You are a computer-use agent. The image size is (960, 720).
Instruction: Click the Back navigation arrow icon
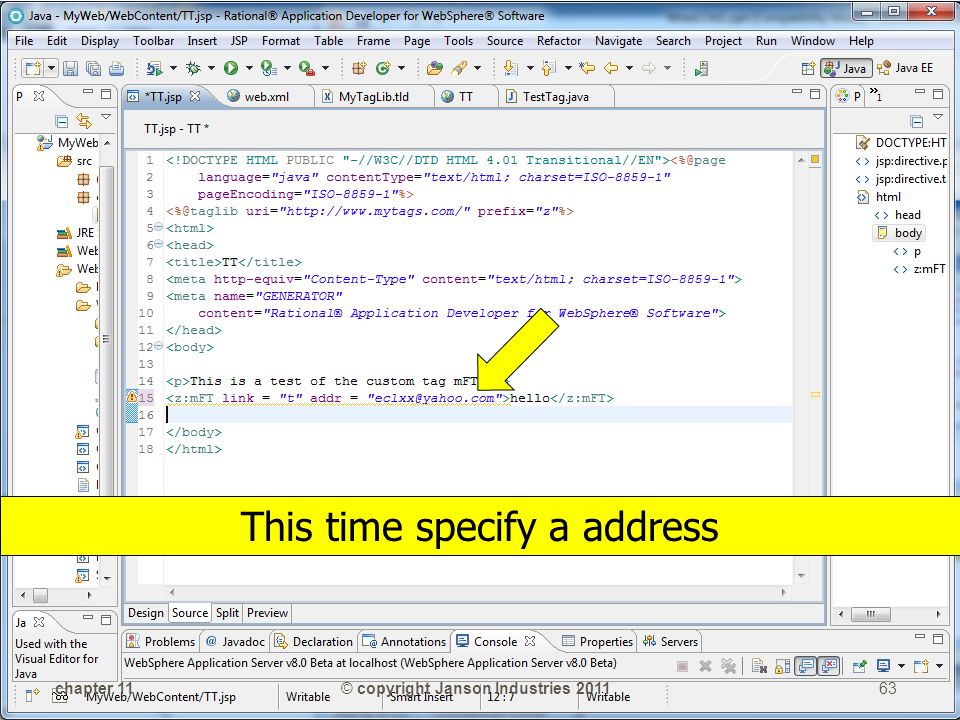tap(611, 68)
